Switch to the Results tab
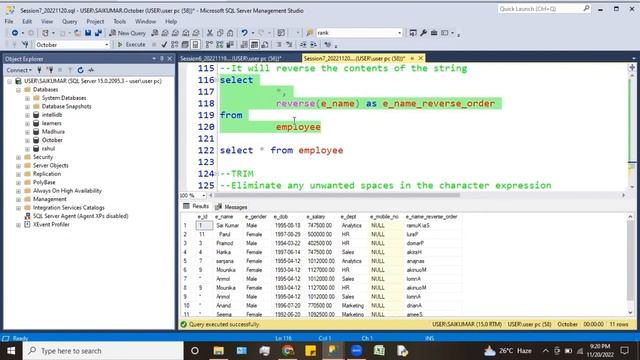This screenshot has width=640, height=360. [196, 207]
